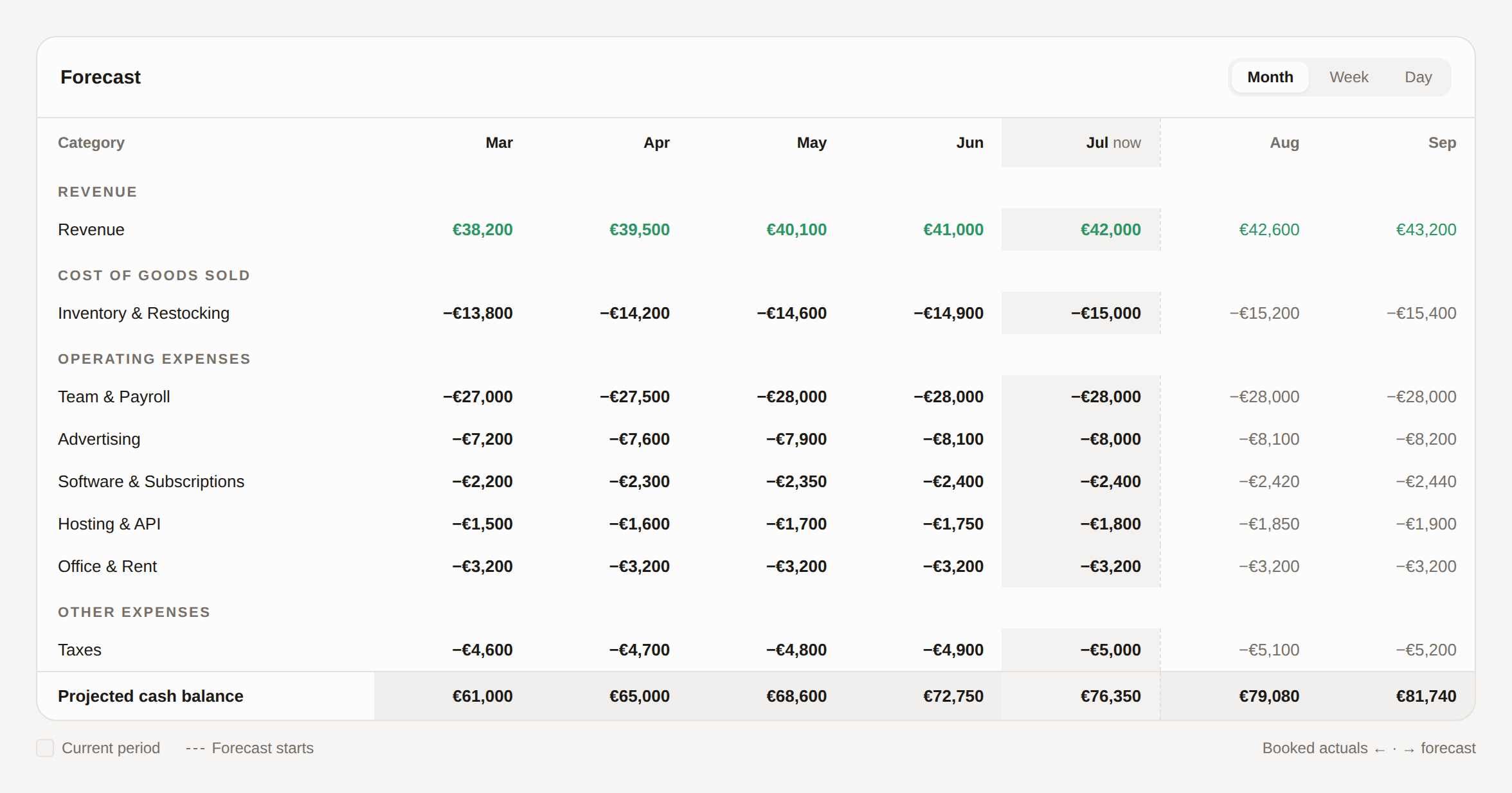The width and height of the screenshot is (1512, 793).
Task: Click August forecast revenue €42,600
Action: click(x=1269, y=229)
